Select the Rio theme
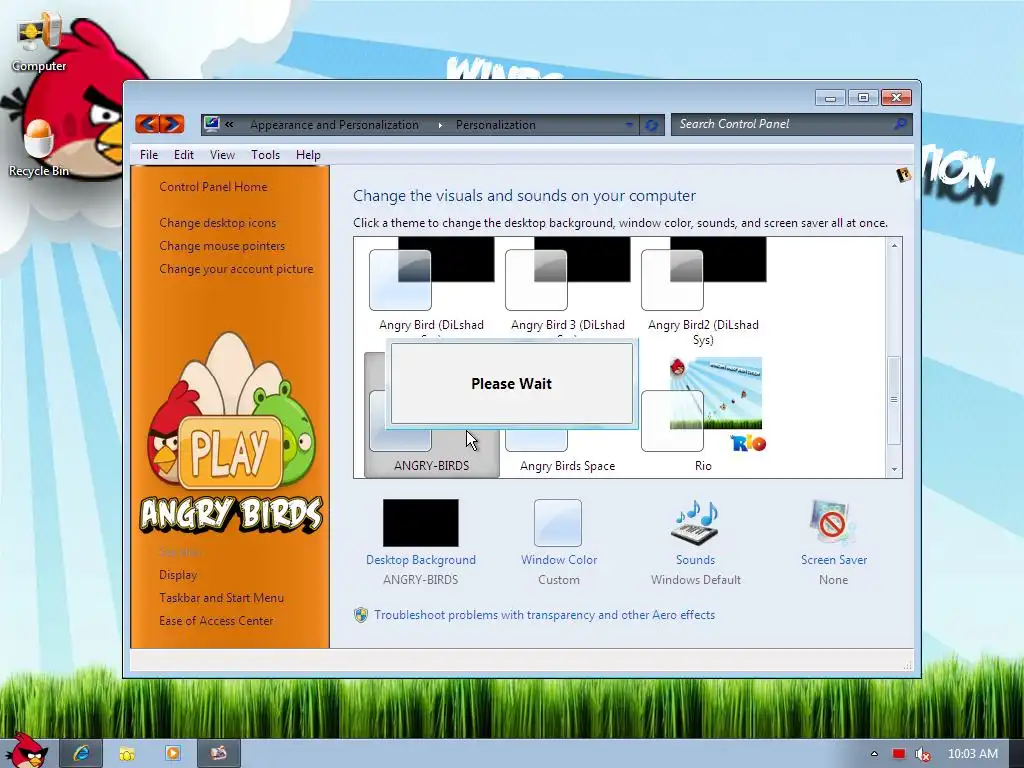The width and height of the screenshot is (1024, 768). [x=703, y=415]
